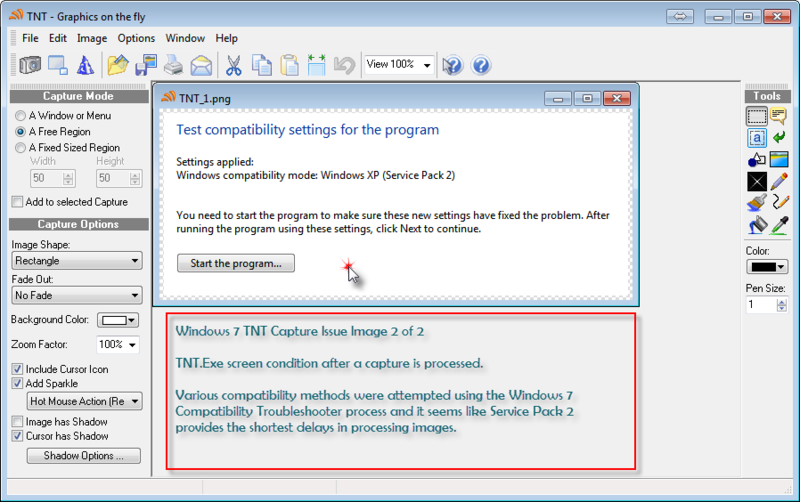Maximize the TNT_1.png child window
This screenshot has width=800, height=502.
(x=587, y=98)
